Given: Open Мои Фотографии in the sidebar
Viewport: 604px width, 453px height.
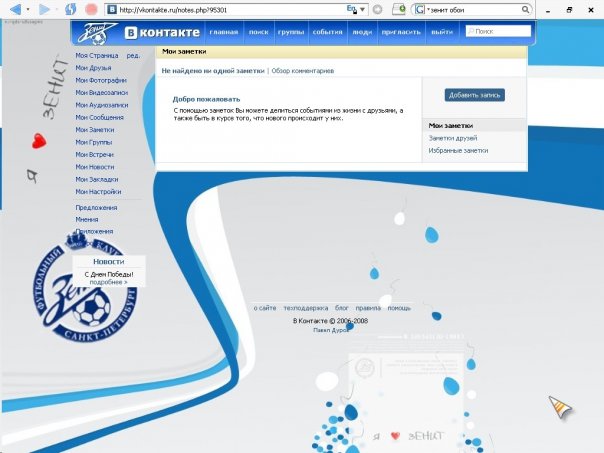Looking at the screenshot, I should tap(101, 80).
